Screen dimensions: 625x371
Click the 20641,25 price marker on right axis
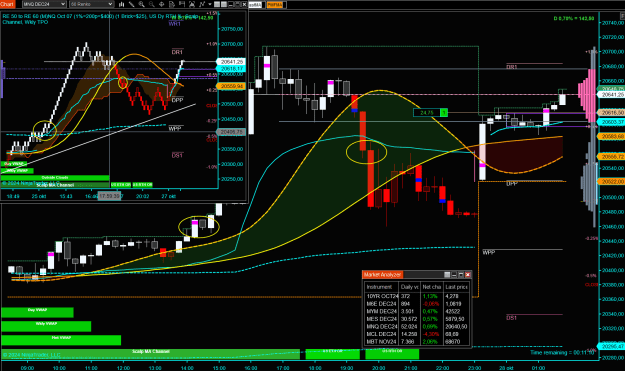[x=613, y=95]
